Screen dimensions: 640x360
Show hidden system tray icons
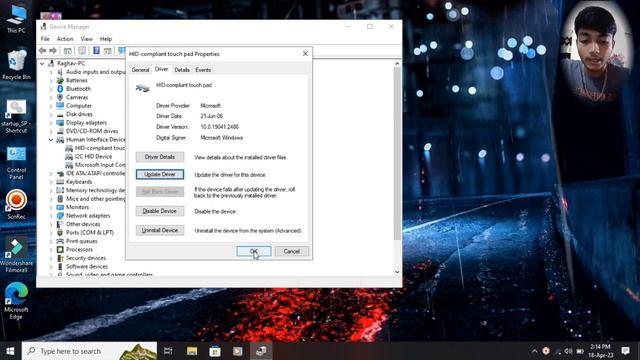coord(534,351)
